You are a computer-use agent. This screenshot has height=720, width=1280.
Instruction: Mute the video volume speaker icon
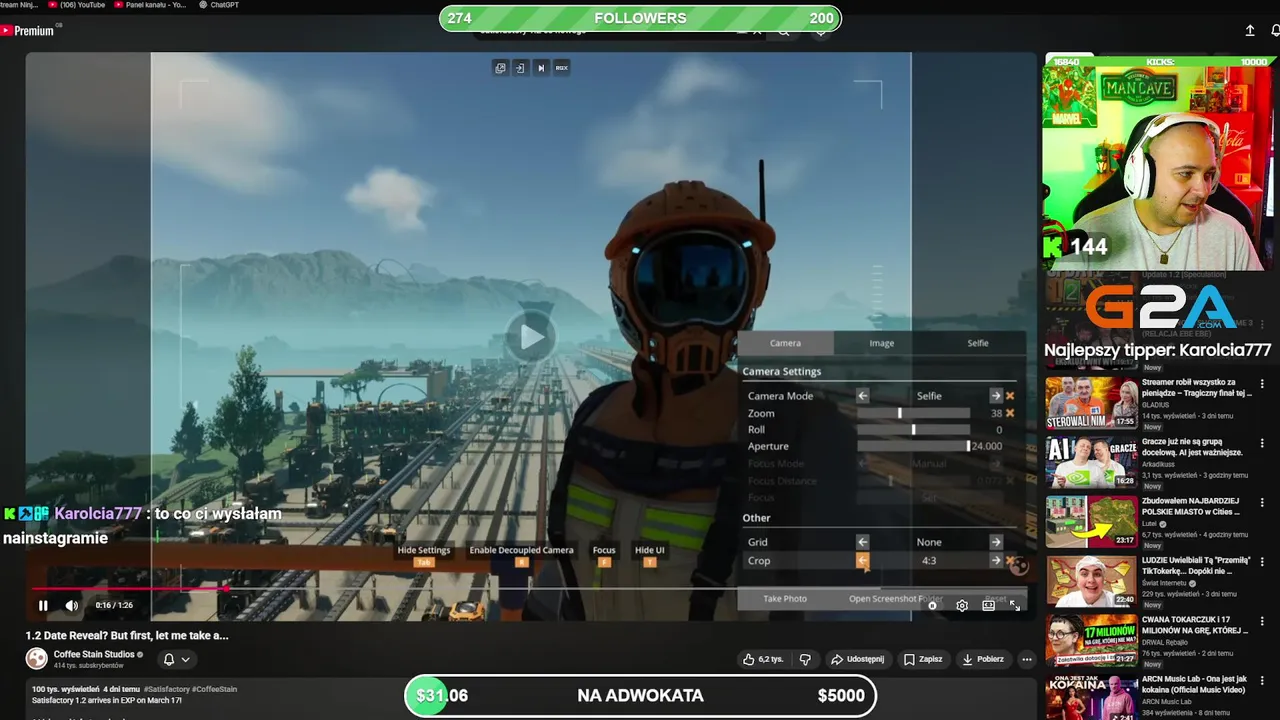[72, 605]
